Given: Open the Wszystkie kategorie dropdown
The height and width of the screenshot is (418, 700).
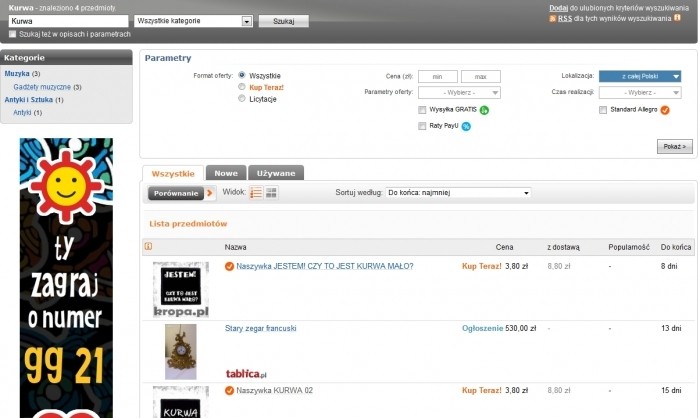Looking at the screenshot, I should coord(193,20).
